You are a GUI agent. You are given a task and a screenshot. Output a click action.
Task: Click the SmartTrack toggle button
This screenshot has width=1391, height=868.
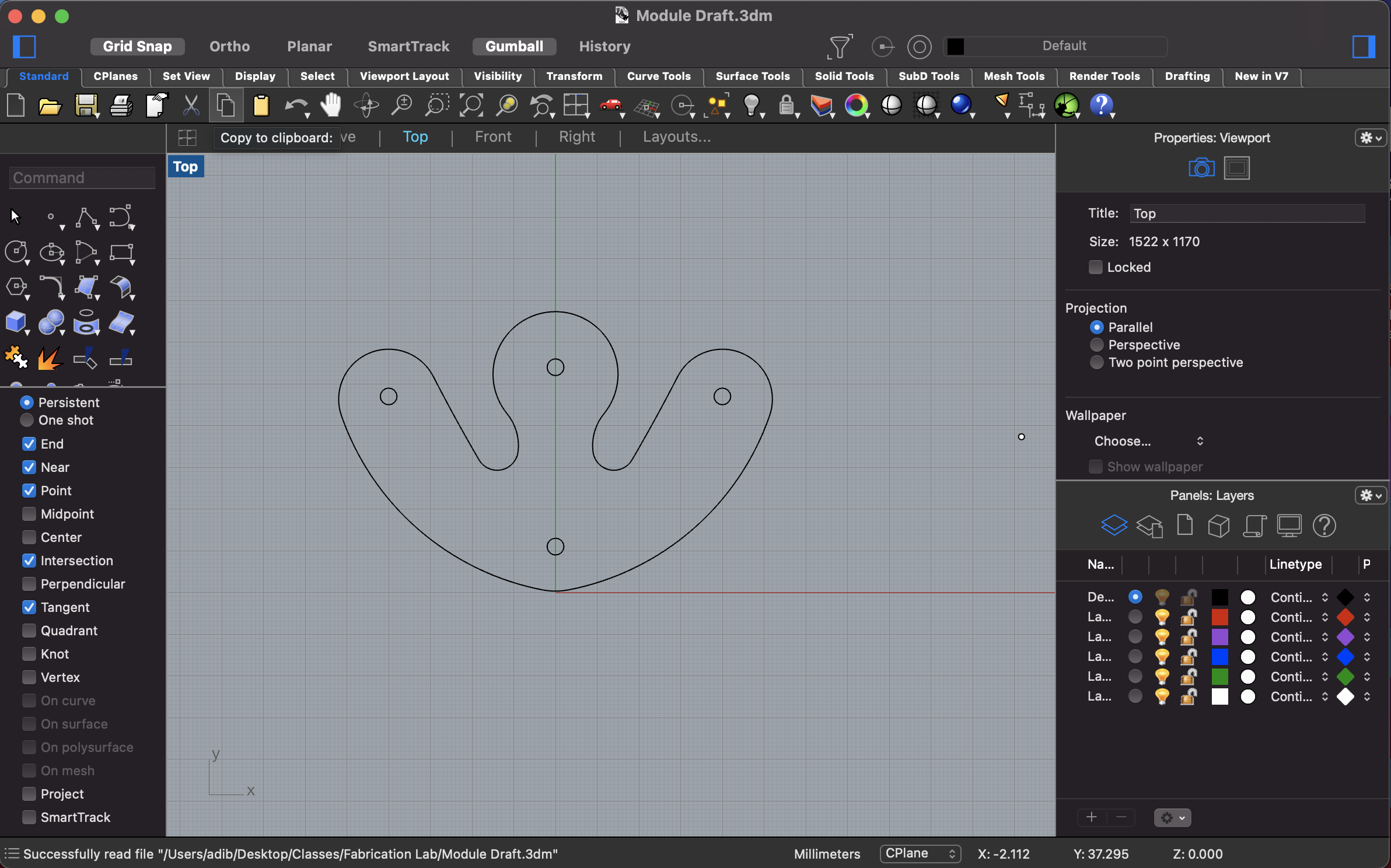coord(408,46)
